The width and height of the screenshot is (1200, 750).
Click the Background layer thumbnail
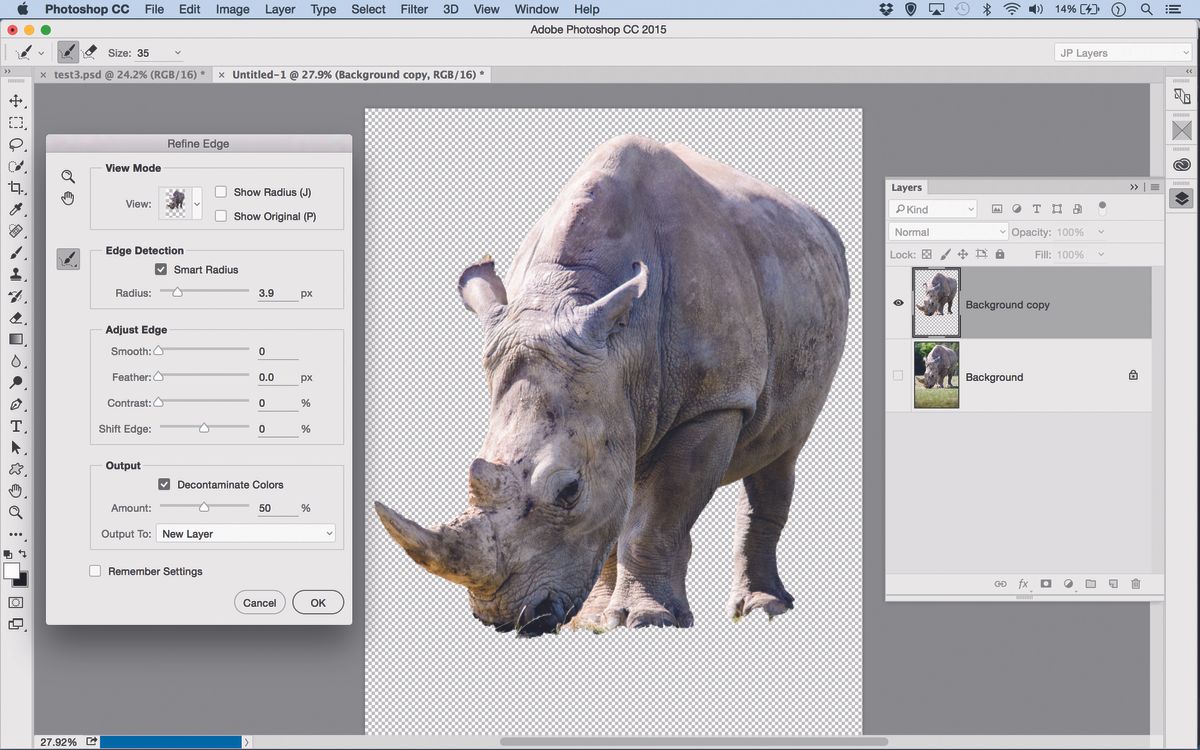tap(936, 375)
